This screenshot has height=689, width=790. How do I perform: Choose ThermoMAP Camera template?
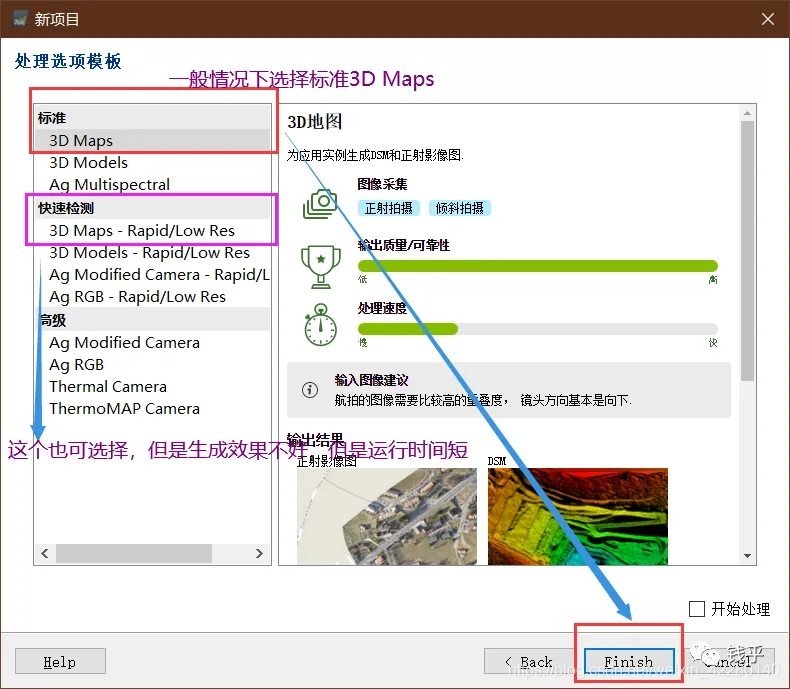(124, 409)
